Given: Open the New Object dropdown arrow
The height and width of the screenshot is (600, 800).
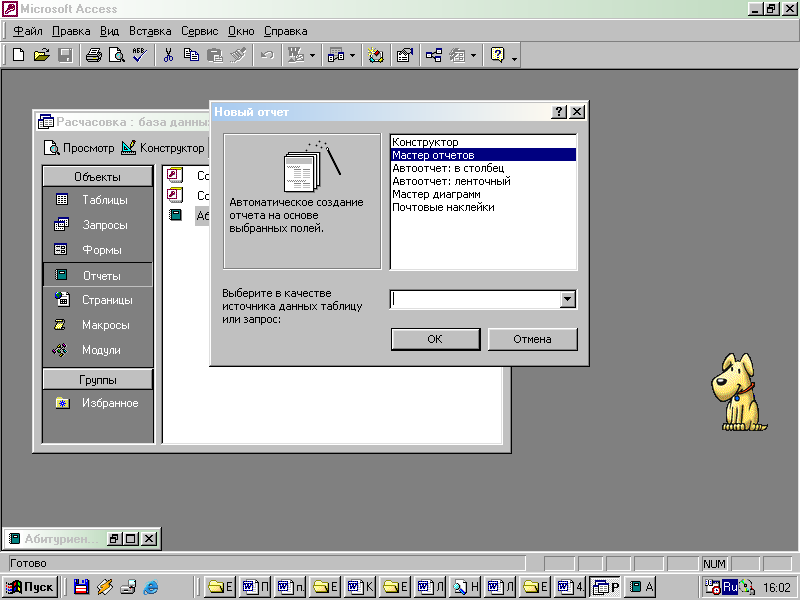Looking at the screenshot, I should (473, 55).
